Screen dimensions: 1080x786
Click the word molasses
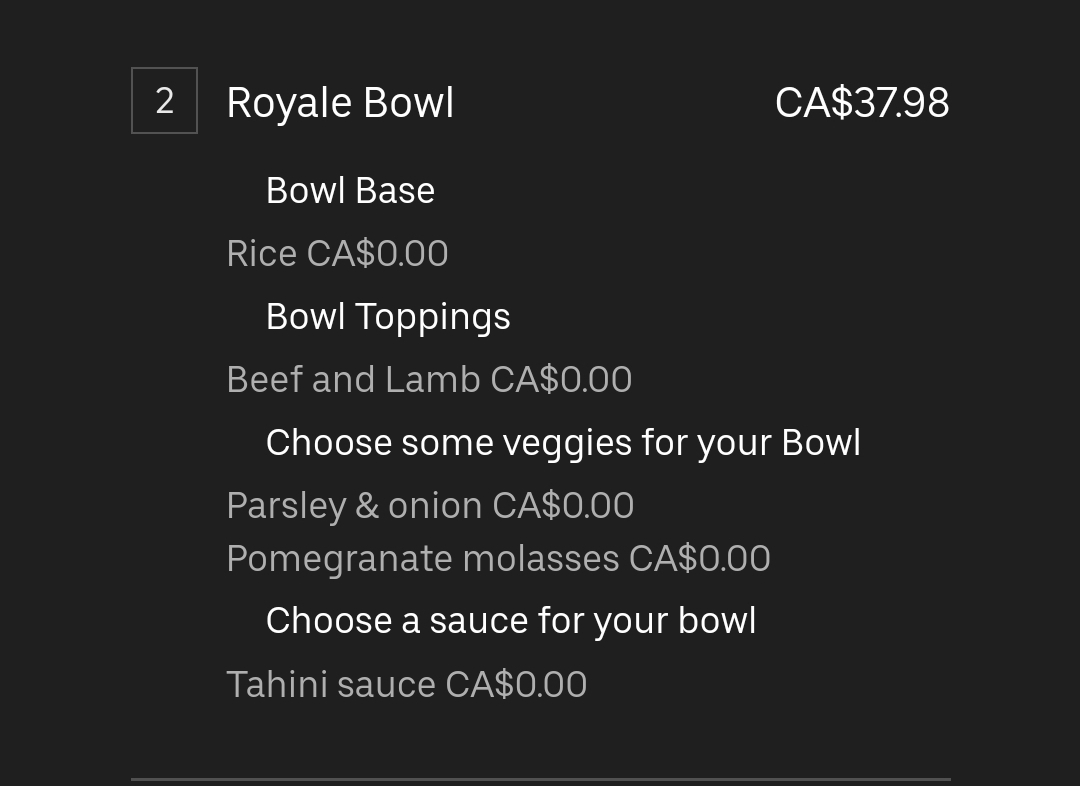tap(541, 559)
